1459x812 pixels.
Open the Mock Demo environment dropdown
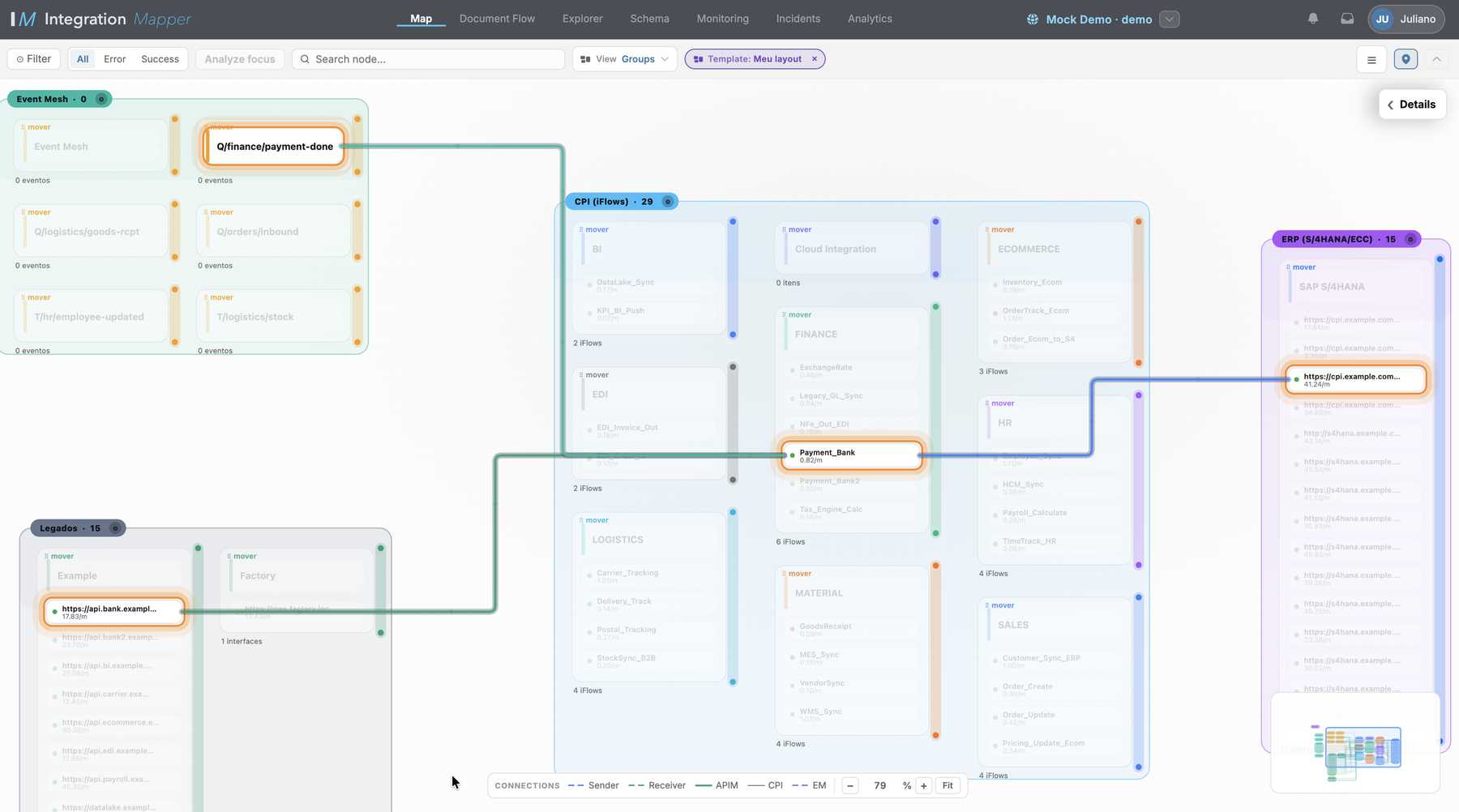pyautogui.click(x=1169, y=19)
